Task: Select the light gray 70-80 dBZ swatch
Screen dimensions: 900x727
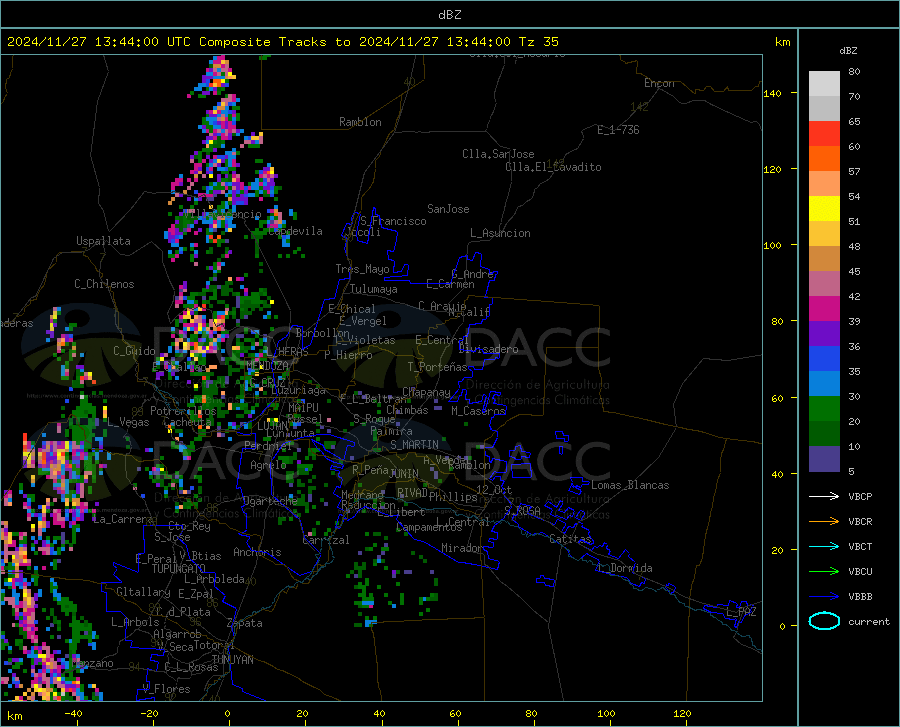Action: (x=824, y=83)
